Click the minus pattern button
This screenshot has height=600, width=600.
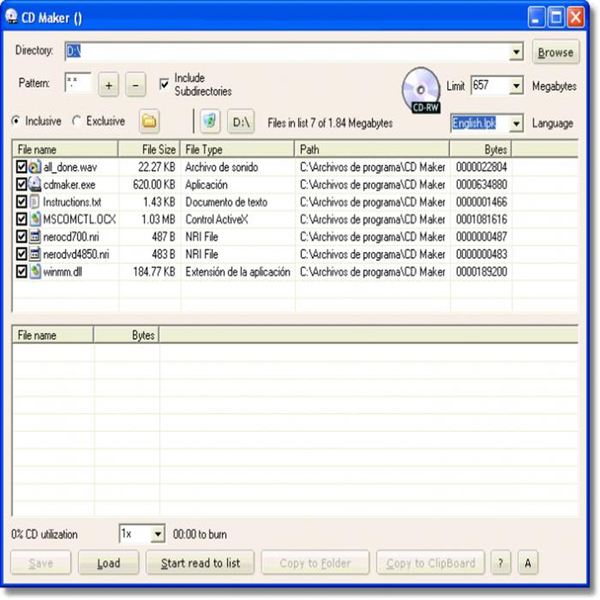pos(135,85)
